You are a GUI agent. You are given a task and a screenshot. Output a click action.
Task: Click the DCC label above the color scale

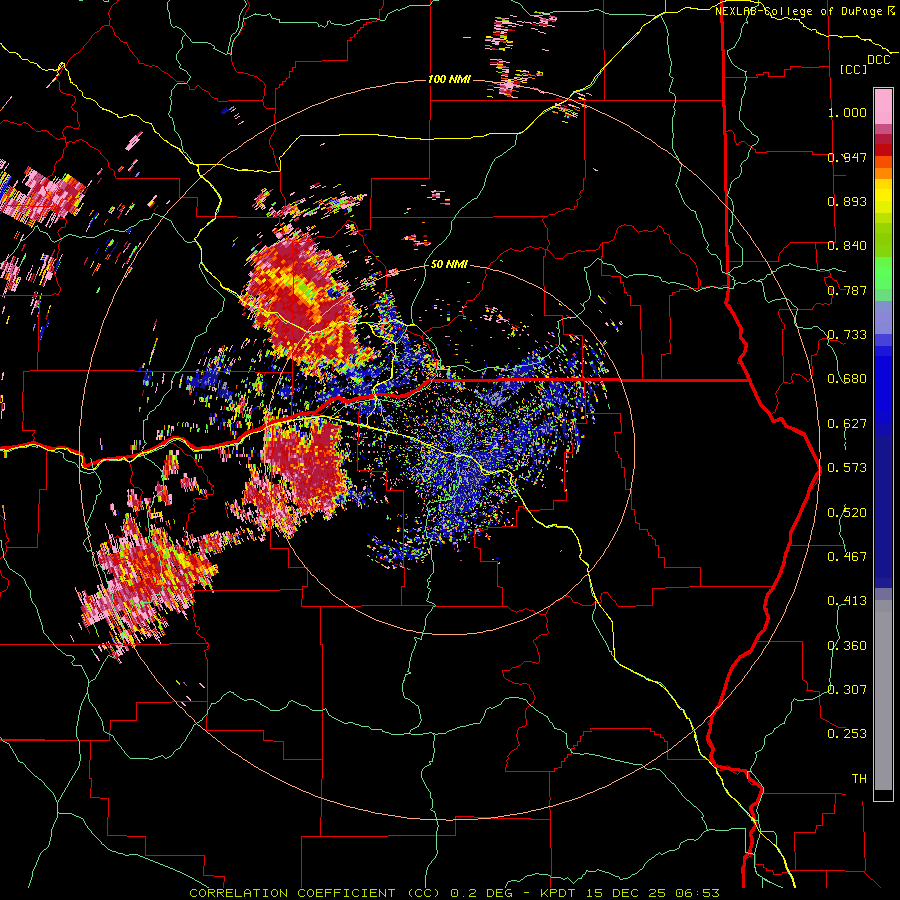(x=878, y=60)
